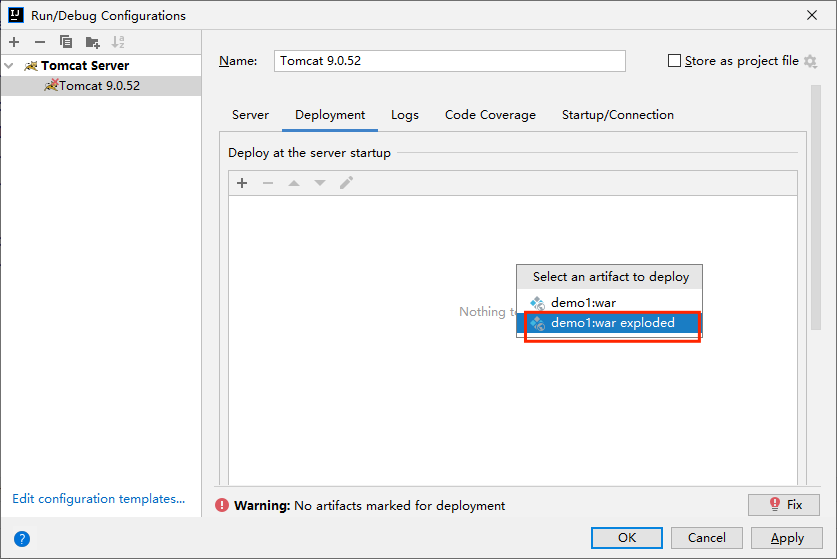837x559 pixels.
Task: Sort configurations alphabetically
Action: [x=118, y=42]
